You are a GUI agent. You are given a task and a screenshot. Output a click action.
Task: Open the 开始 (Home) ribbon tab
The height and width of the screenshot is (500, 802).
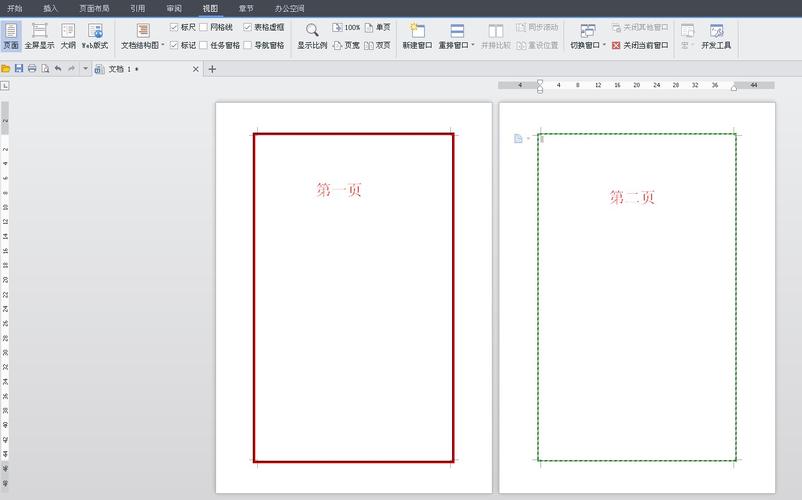point(15,8)
